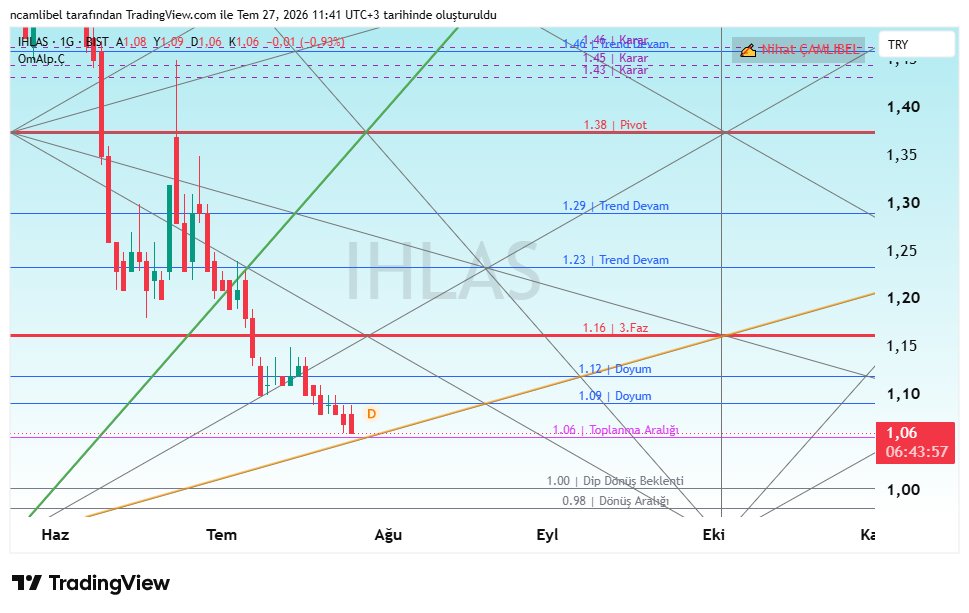Screen dimensions: 969x613
Task: Click the TradingView logo at bottom
Action: [91, 583]
